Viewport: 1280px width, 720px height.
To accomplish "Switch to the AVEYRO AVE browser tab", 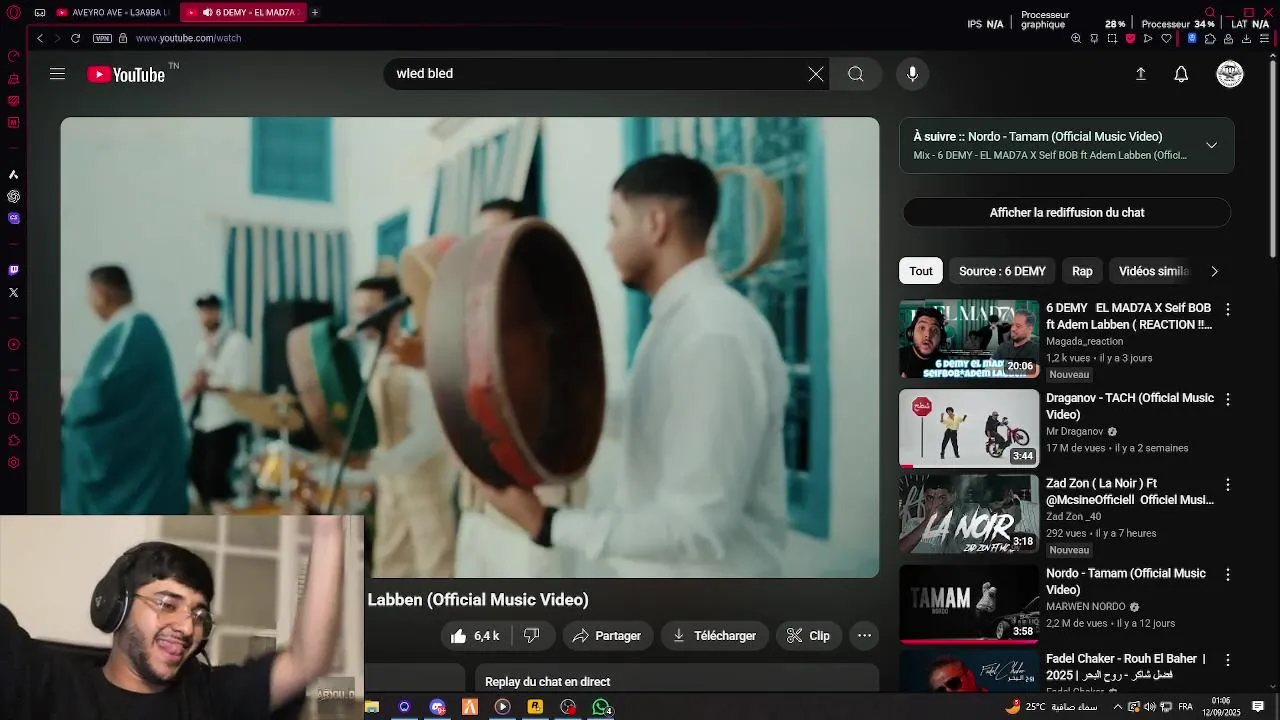I will click(112, 12).
